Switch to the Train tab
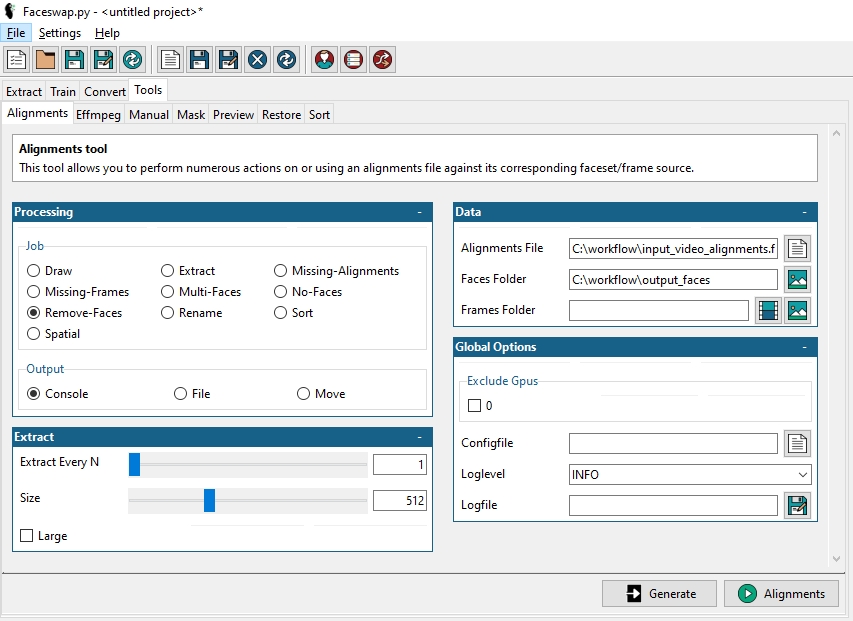853x621 pixels. click(63, 91)
